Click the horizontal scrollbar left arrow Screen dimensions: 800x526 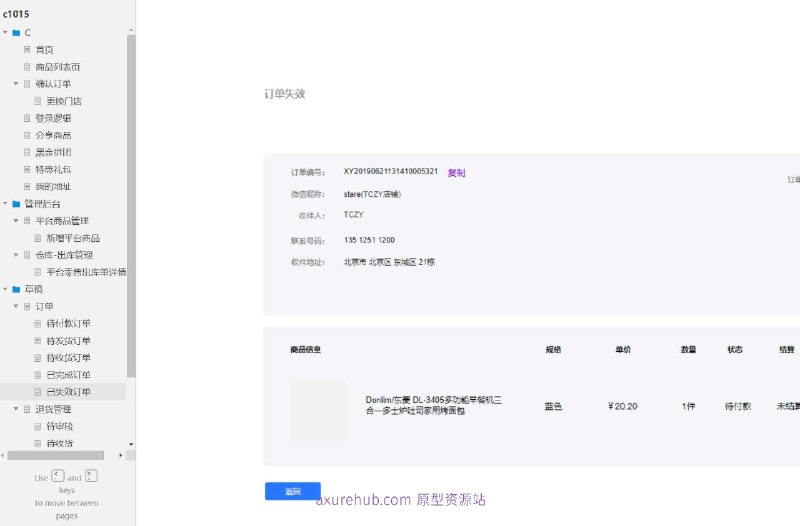(x=3, y=455)
